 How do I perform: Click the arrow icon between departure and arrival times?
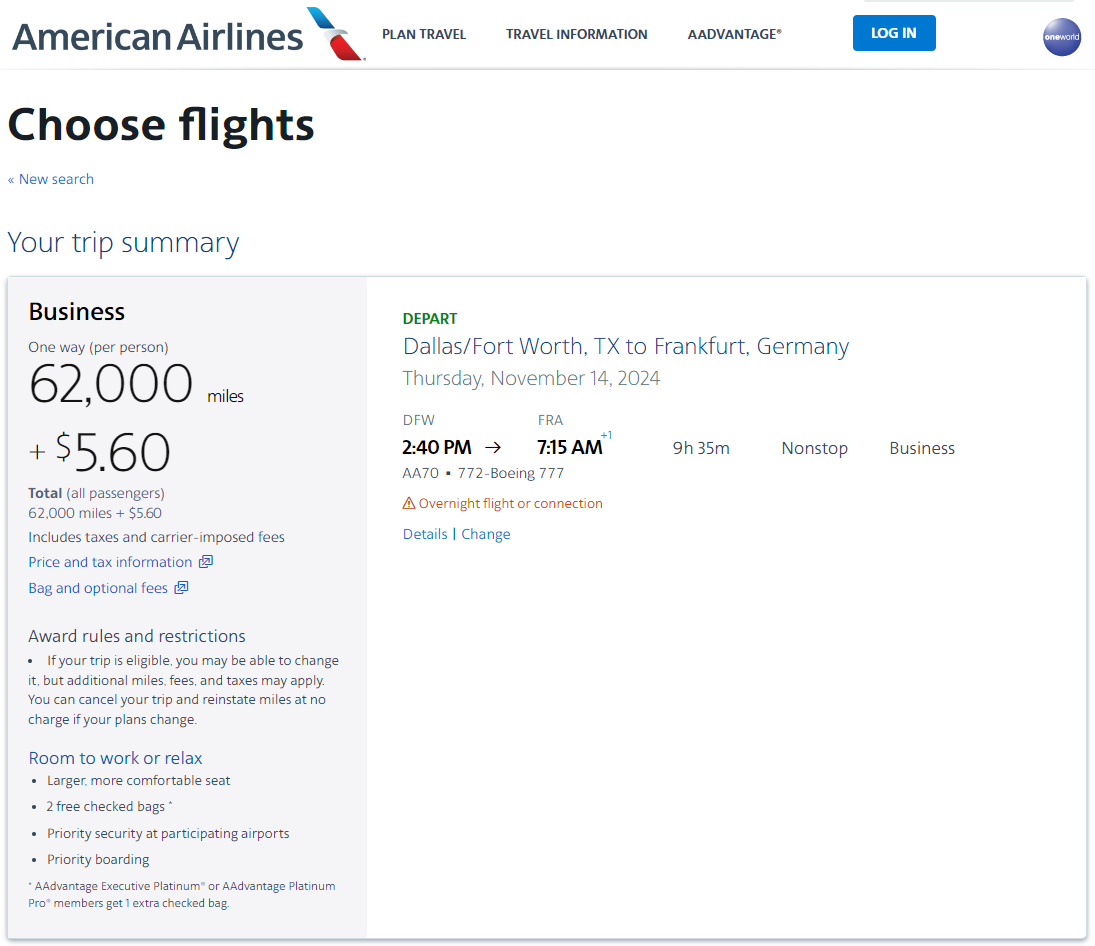(493, 447)
